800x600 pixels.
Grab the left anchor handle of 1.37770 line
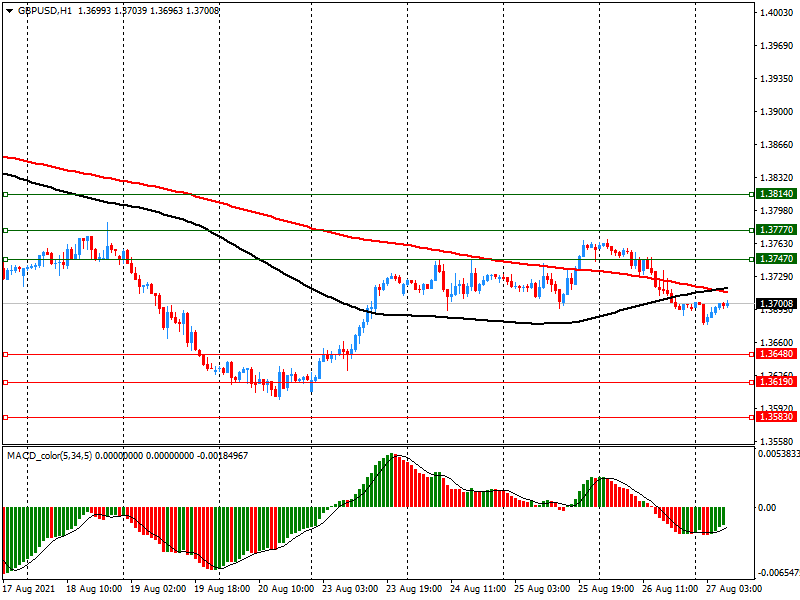[6, 231]
